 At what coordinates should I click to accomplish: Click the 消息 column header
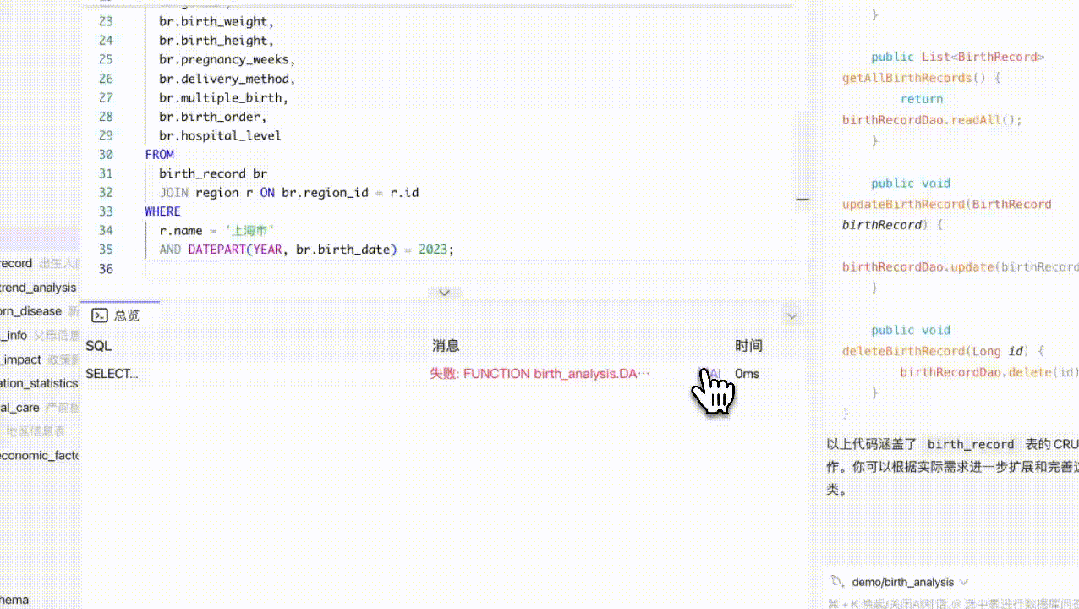[x=445, y=345]
